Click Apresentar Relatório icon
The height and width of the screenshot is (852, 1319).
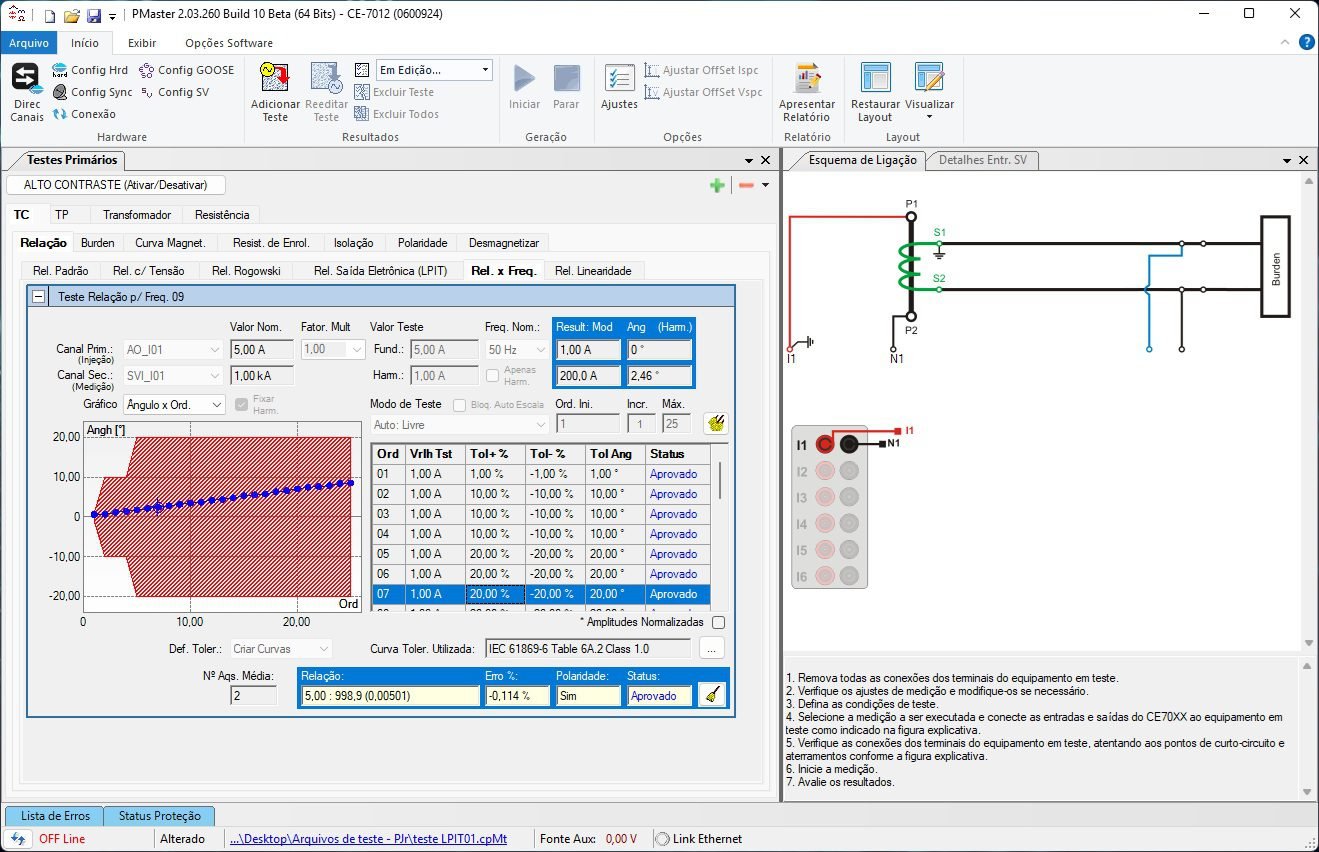807,78
